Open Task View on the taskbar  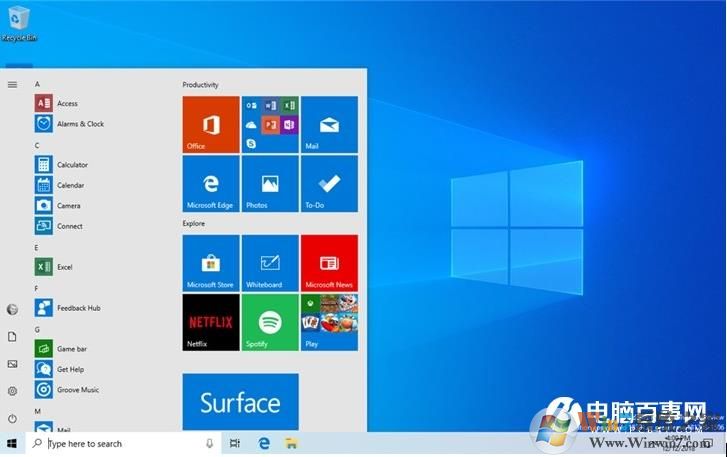click(235, 444)
